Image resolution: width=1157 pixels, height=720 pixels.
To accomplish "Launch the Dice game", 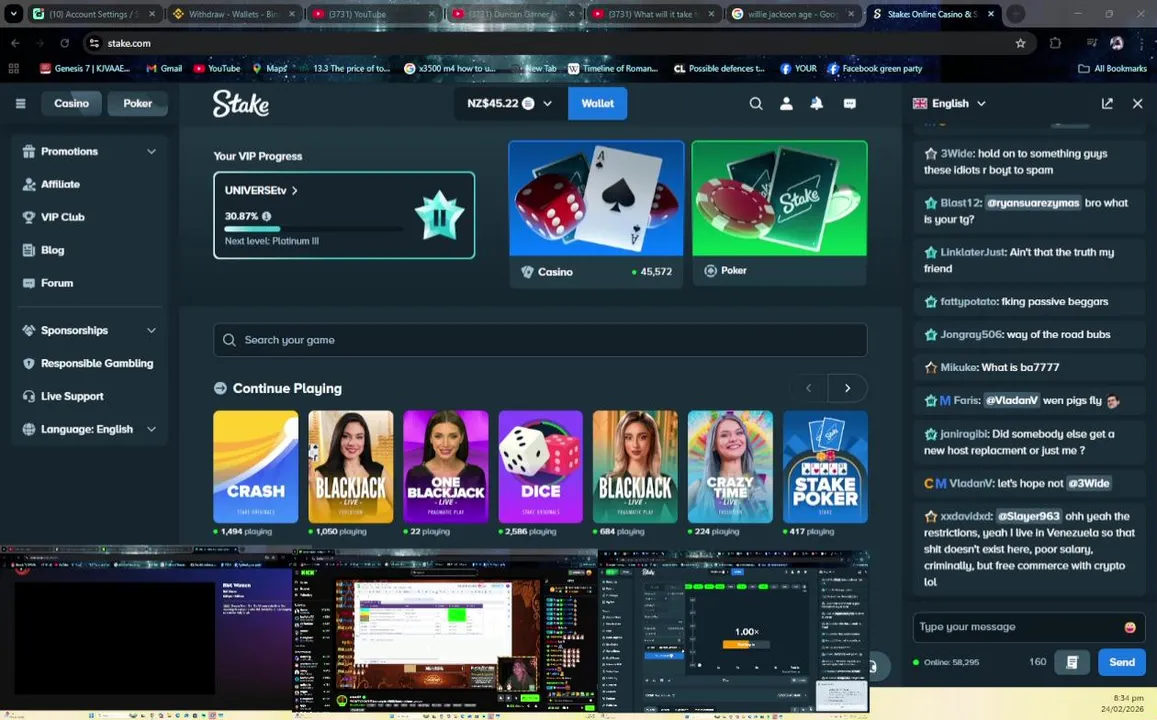I will pyautogui.click(x=540, y=467).
